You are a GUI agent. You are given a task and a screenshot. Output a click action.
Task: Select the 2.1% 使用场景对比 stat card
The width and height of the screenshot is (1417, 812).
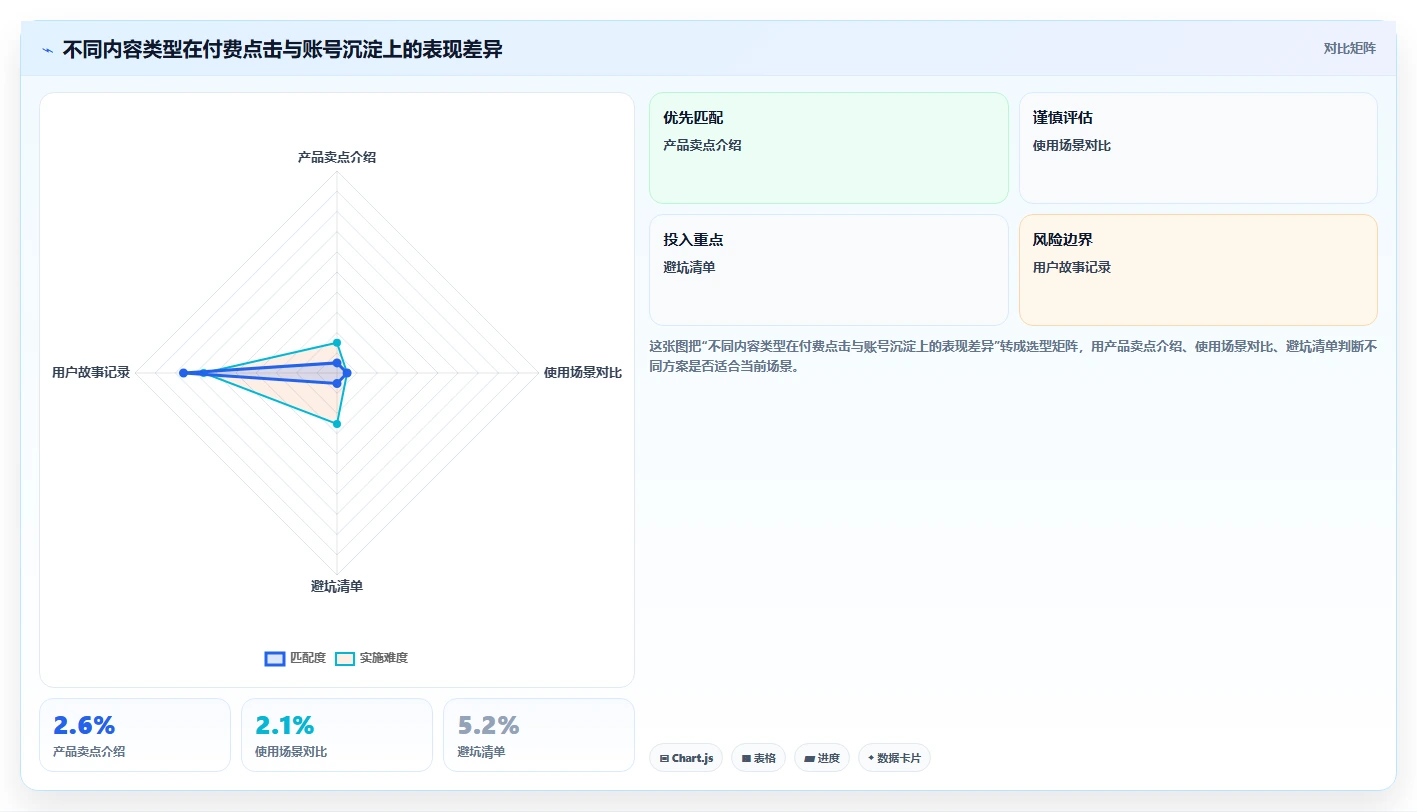(x=337, y=735)
